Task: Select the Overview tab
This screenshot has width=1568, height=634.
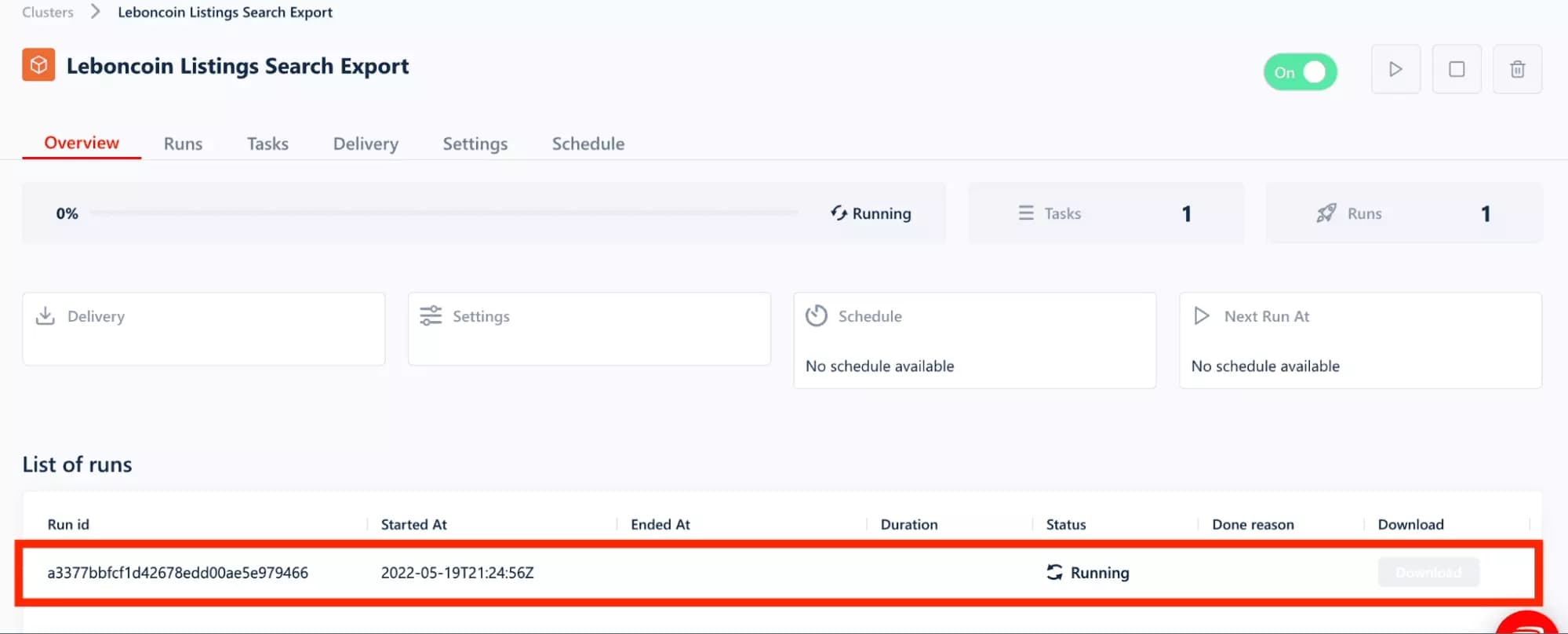Action: (82, 143)
